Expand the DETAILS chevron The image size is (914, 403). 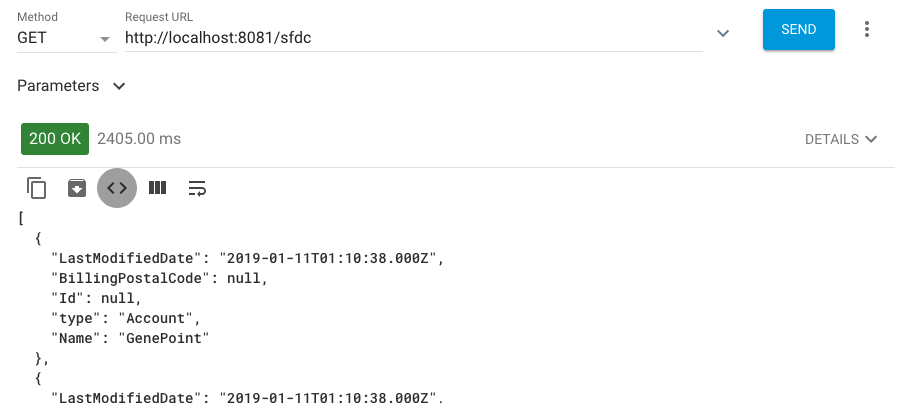(x=871, y=139)
